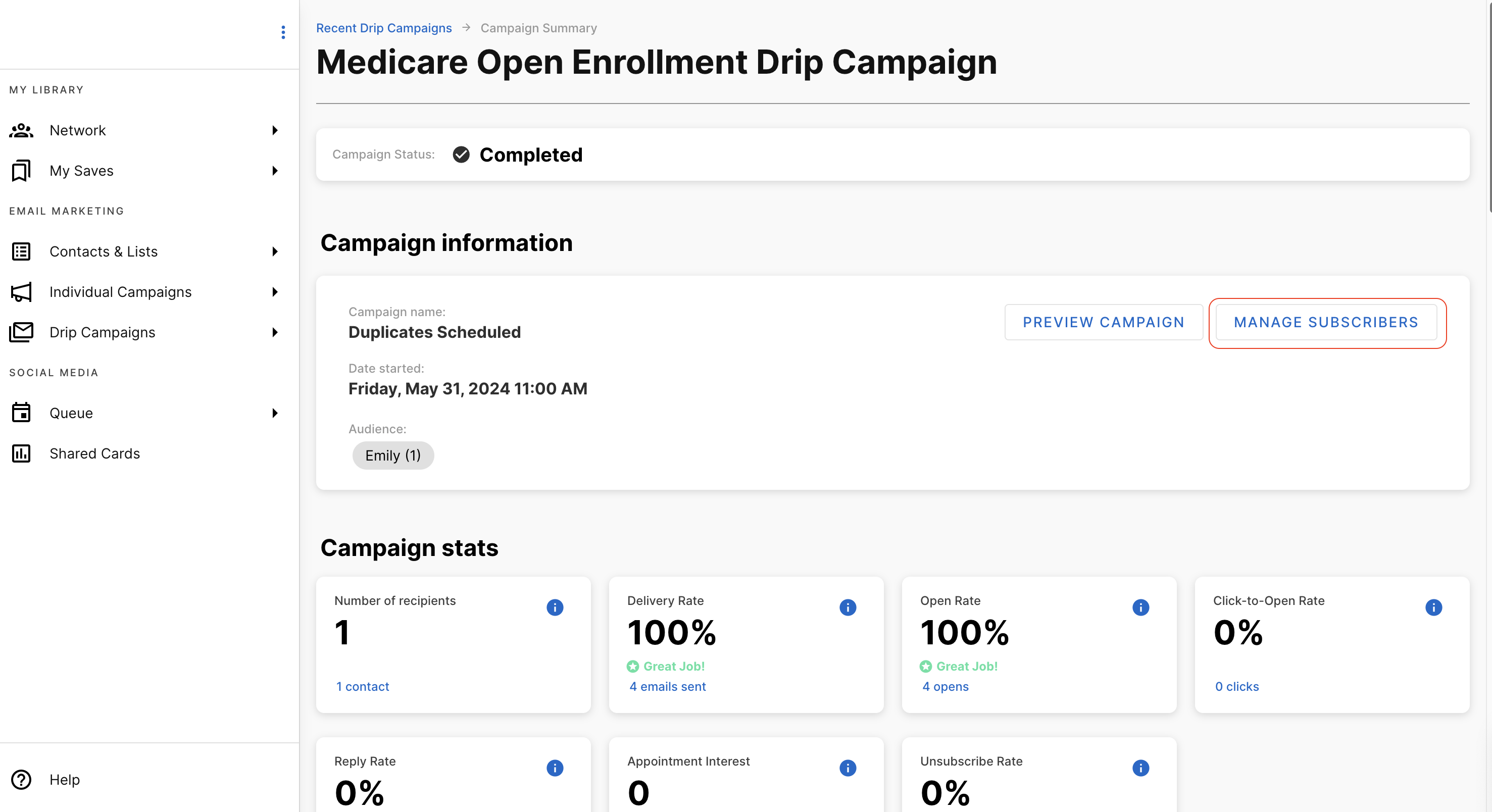Show info for Appointment Interest

click(848, 768)
